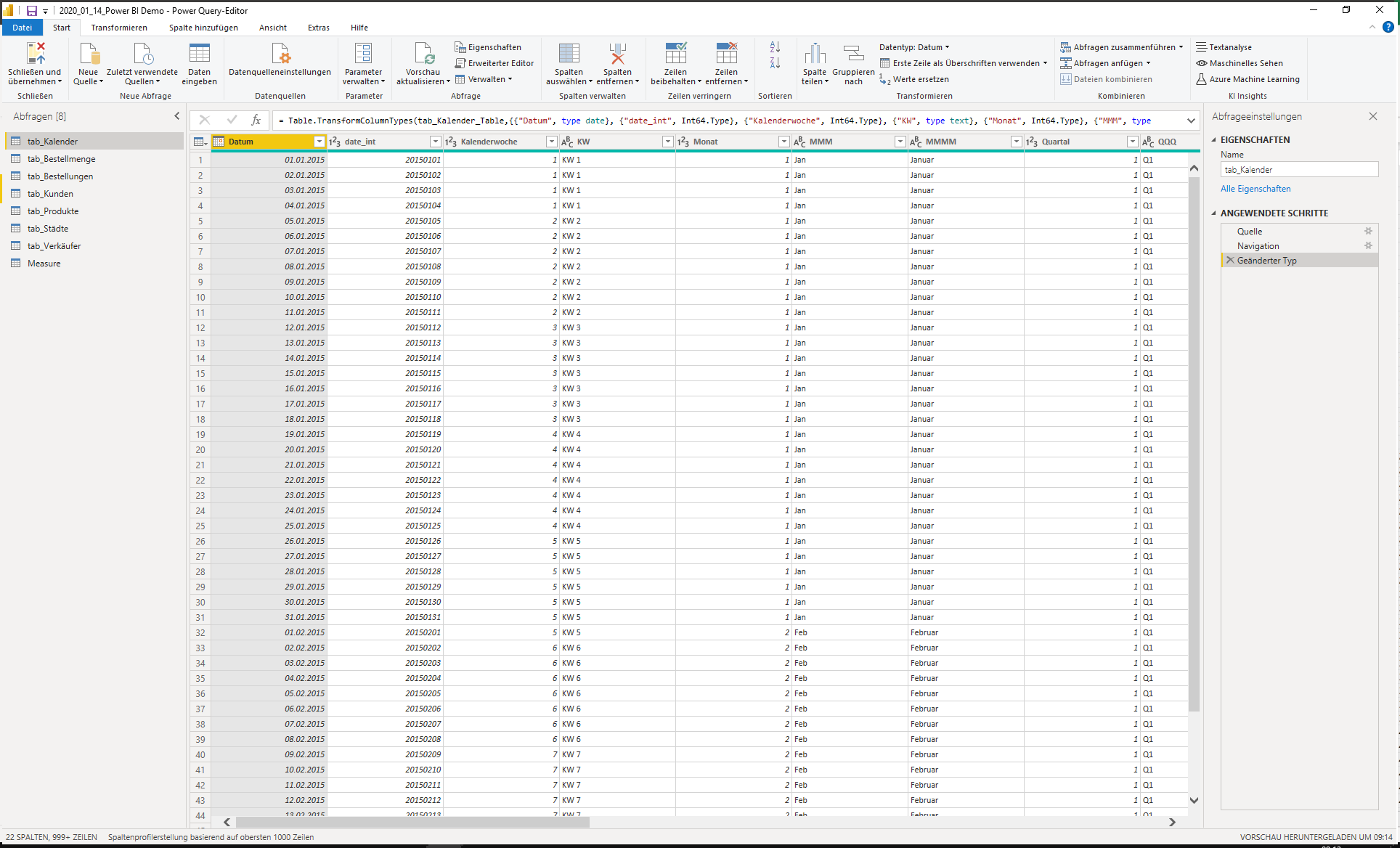Click the Navigation step settings gear
Screen dimensions: 1400x848
click(1368, 245)
